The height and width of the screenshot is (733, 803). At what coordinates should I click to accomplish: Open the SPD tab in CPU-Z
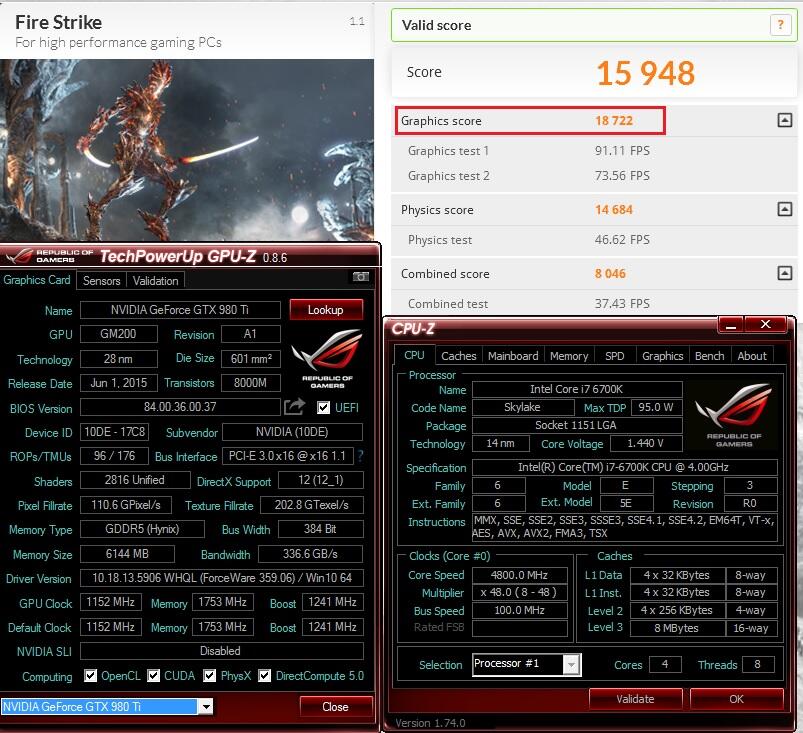coord(615,356)
